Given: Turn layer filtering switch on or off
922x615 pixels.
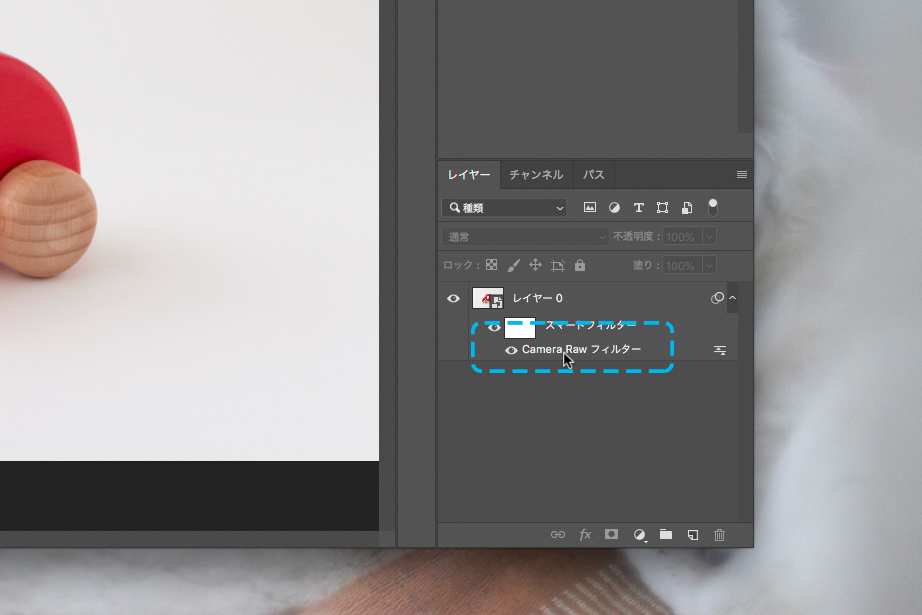Looking at the screenshot, I should [x=713, y=207].
